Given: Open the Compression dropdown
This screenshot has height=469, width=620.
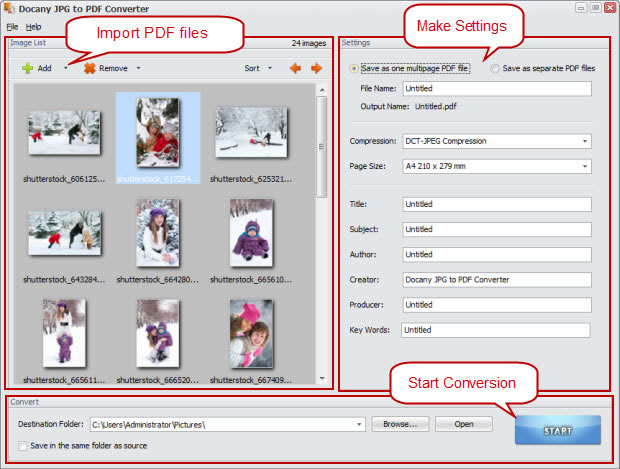Looking at the screenshot, I should pos(496,141).
